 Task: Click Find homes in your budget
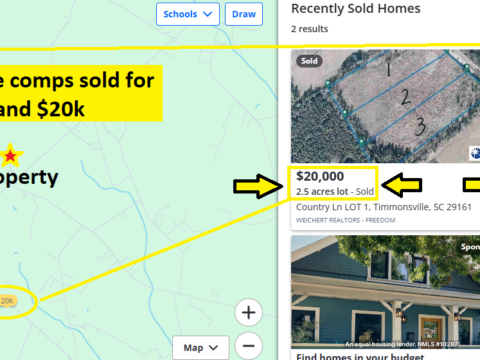coord(360,356)
